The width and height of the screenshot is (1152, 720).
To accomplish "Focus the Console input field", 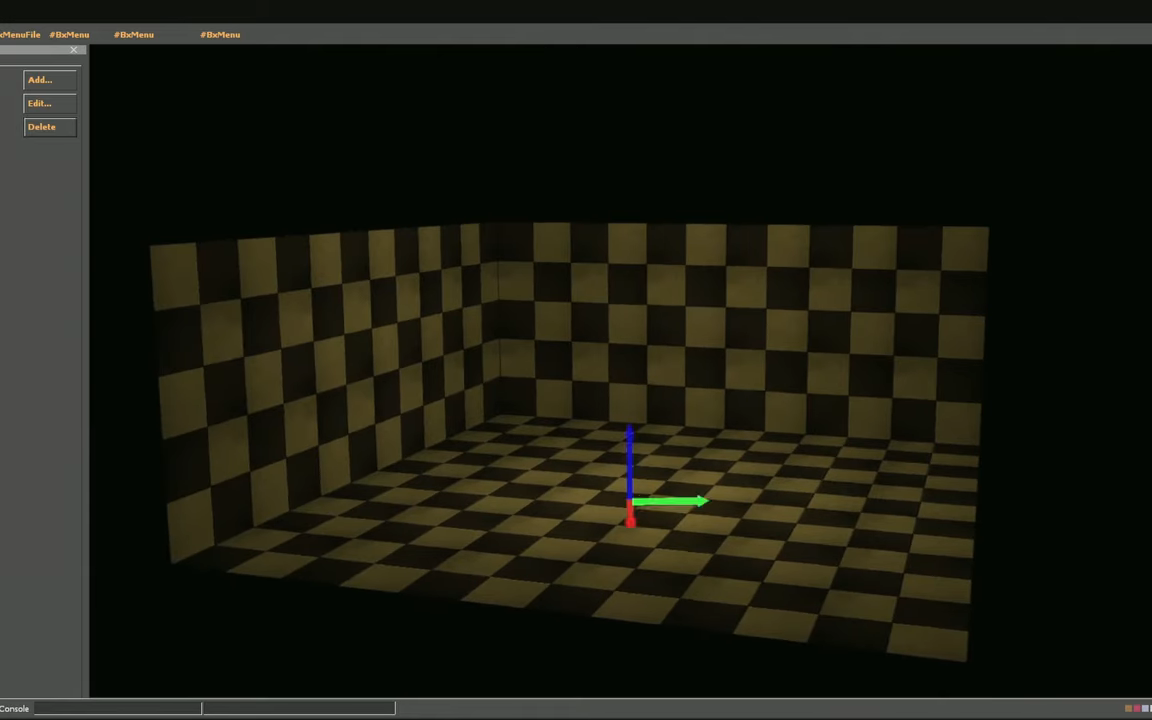I will (x=117, y=709).
